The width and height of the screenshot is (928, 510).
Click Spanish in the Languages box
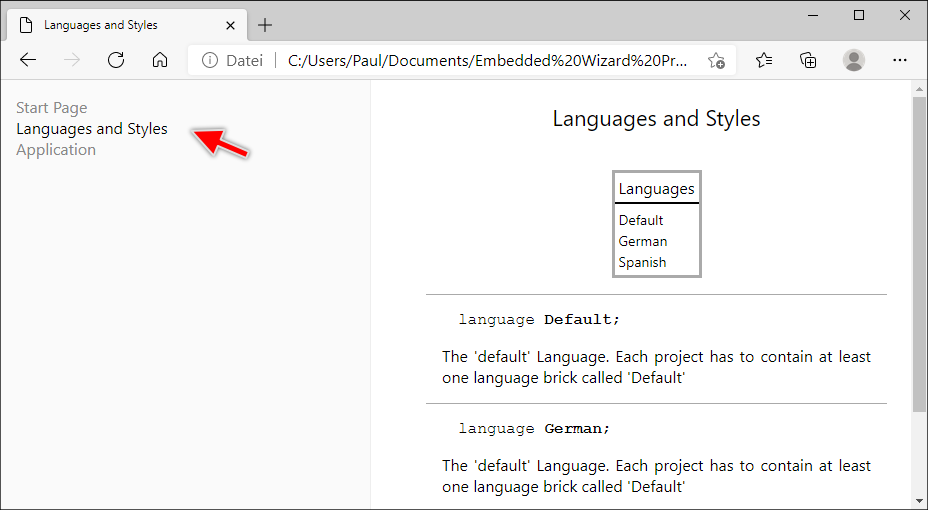tap(642, 262)
